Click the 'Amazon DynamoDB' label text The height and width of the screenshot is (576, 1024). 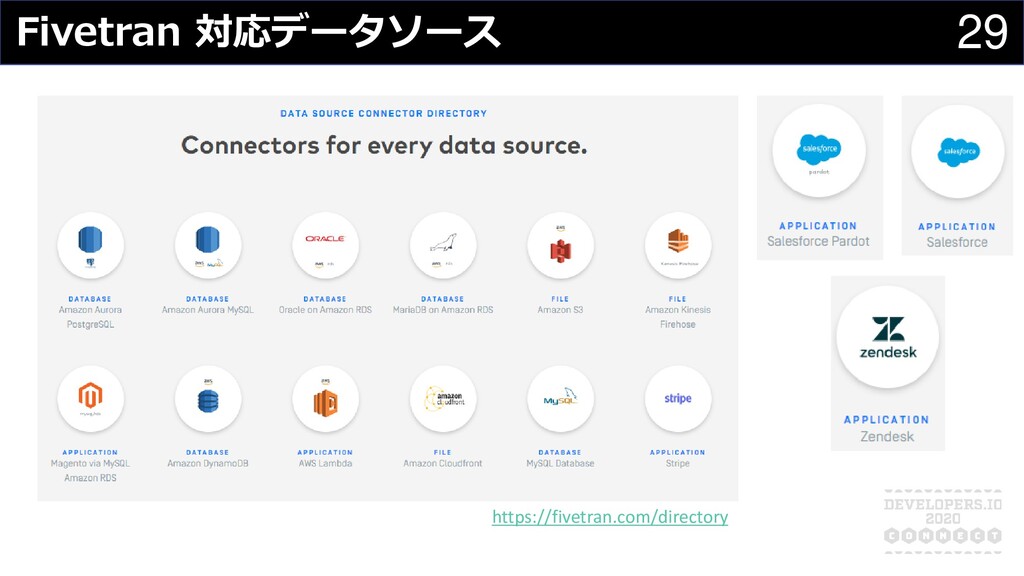(x=208, y=464)
